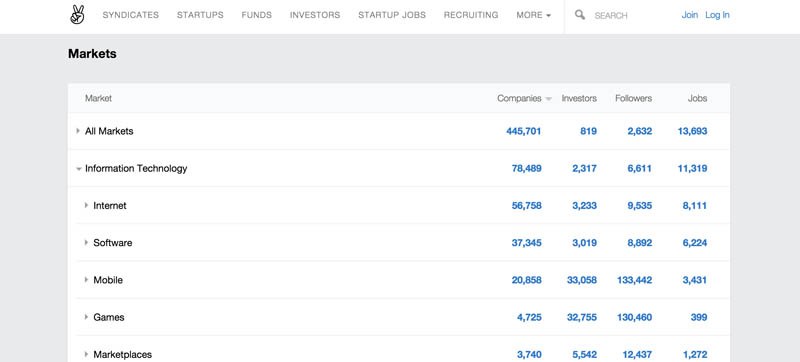Image resolution: width=800 pixels, height=362 pixels.
Task: Click Internet jobs count 8,111
Action: [x=695, y=205]
